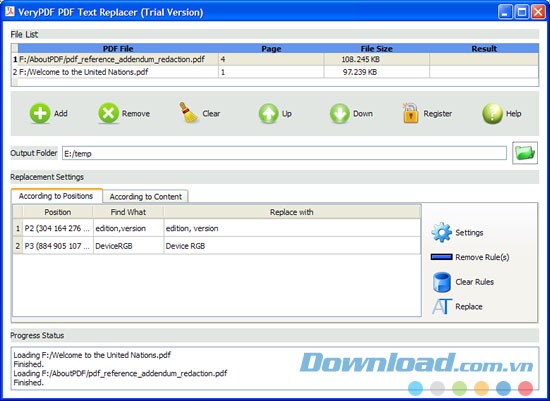
Task: Click the Find What column header
Action: click(x=128, y=212)
